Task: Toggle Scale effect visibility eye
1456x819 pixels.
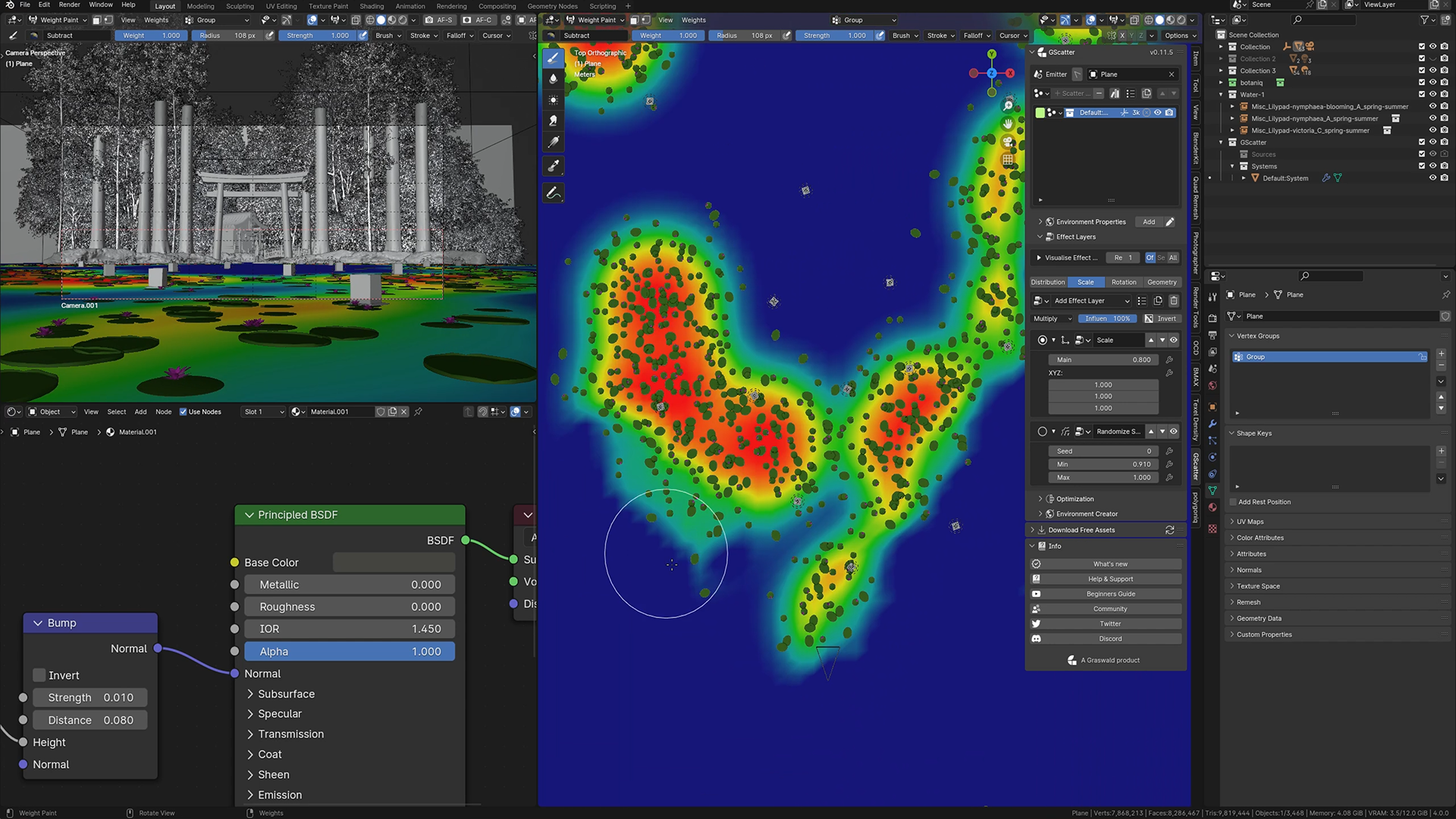Action: coord(1174,340)
